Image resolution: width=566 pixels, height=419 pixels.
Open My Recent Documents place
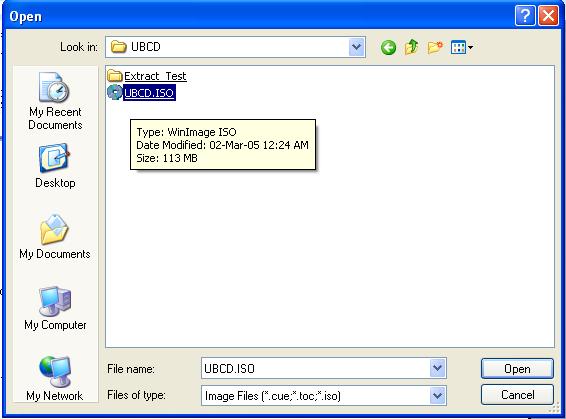point(55,101)
